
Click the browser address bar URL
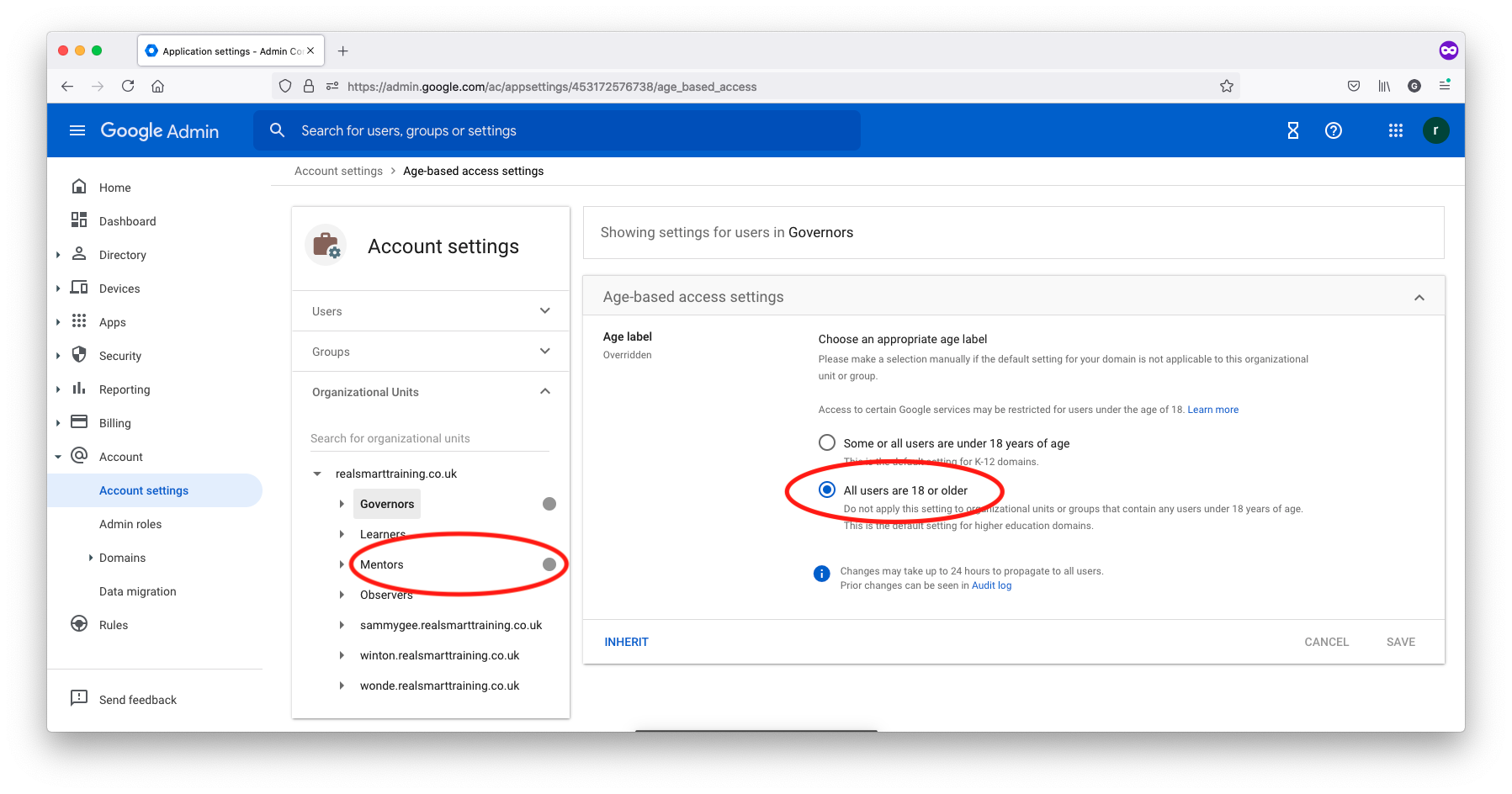click(x=552, y=87)
